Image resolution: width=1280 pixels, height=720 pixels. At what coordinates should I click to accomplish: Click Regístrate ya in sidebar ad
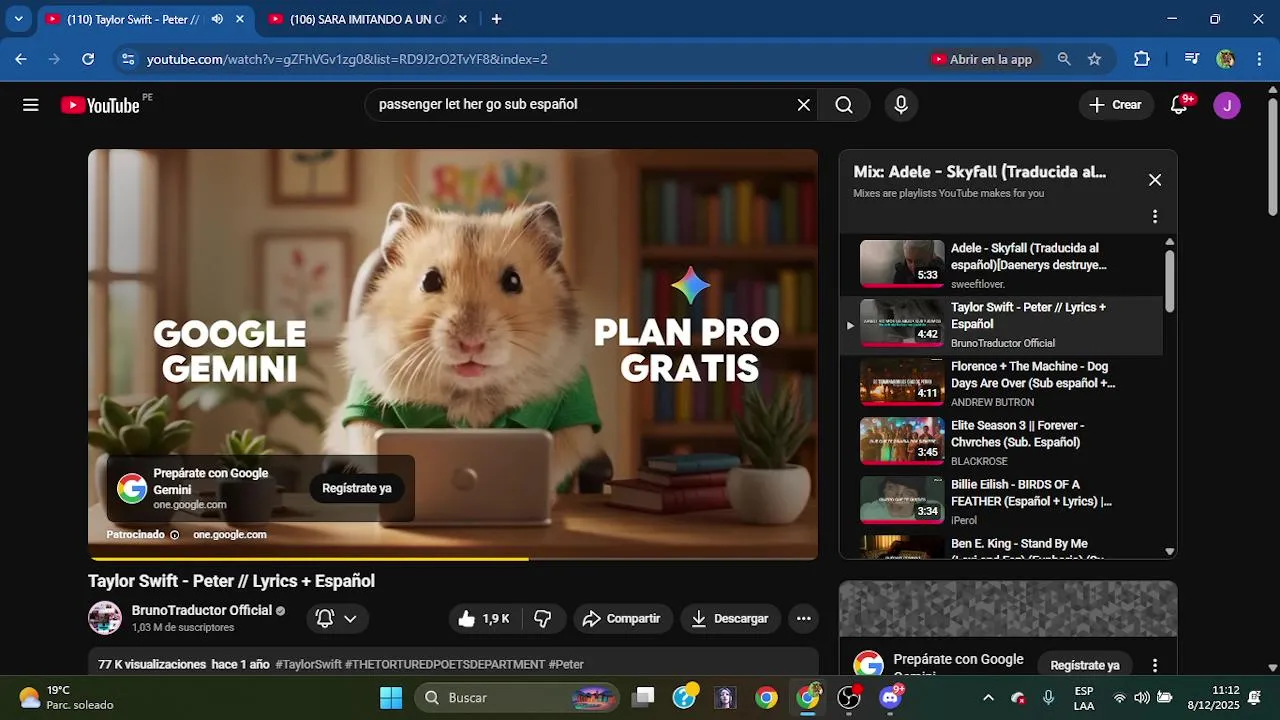[1085, 665]
